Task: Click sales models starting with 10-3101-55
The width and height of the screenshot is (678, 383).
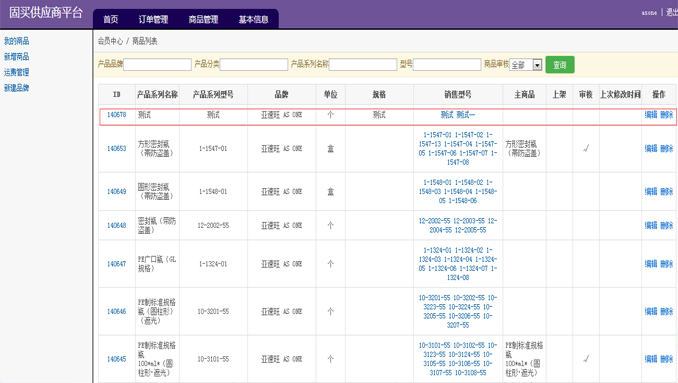Action: point(457,359)
